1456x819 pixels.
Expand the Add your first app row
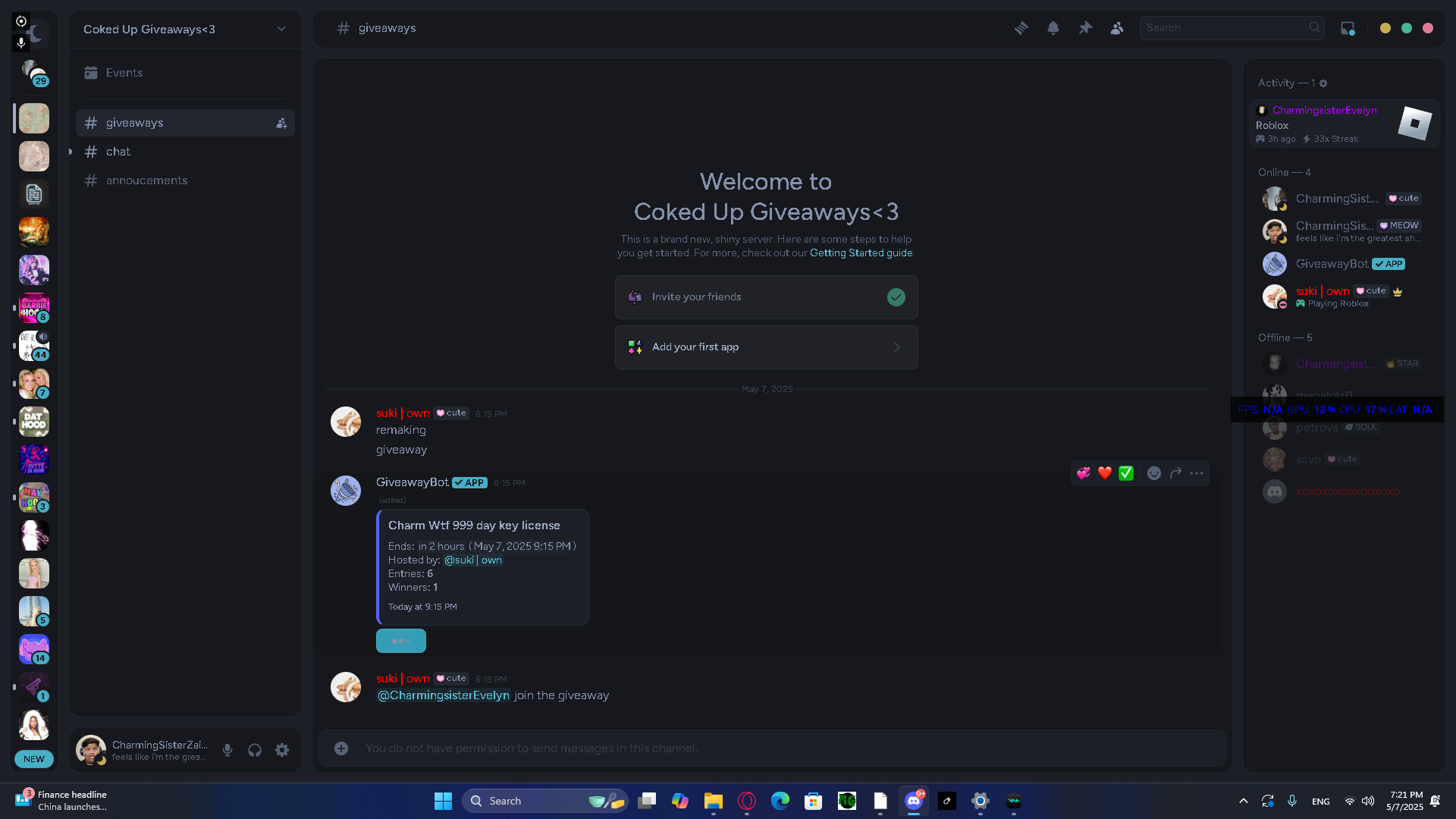(x=766, y=347)
